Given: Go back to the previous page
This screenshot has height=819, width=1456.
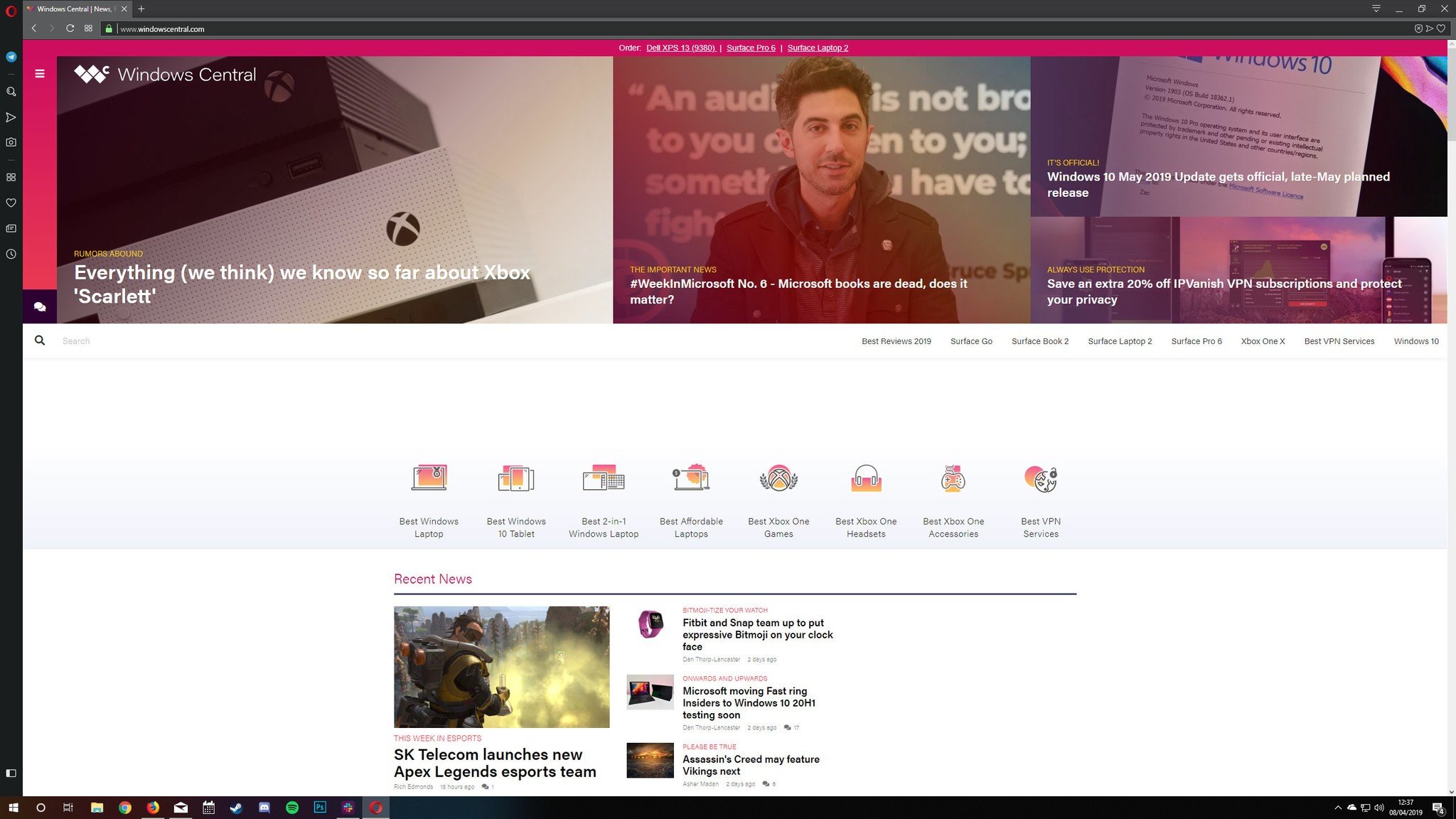Looking at the screenshot, I should click(x=33, y=28).
